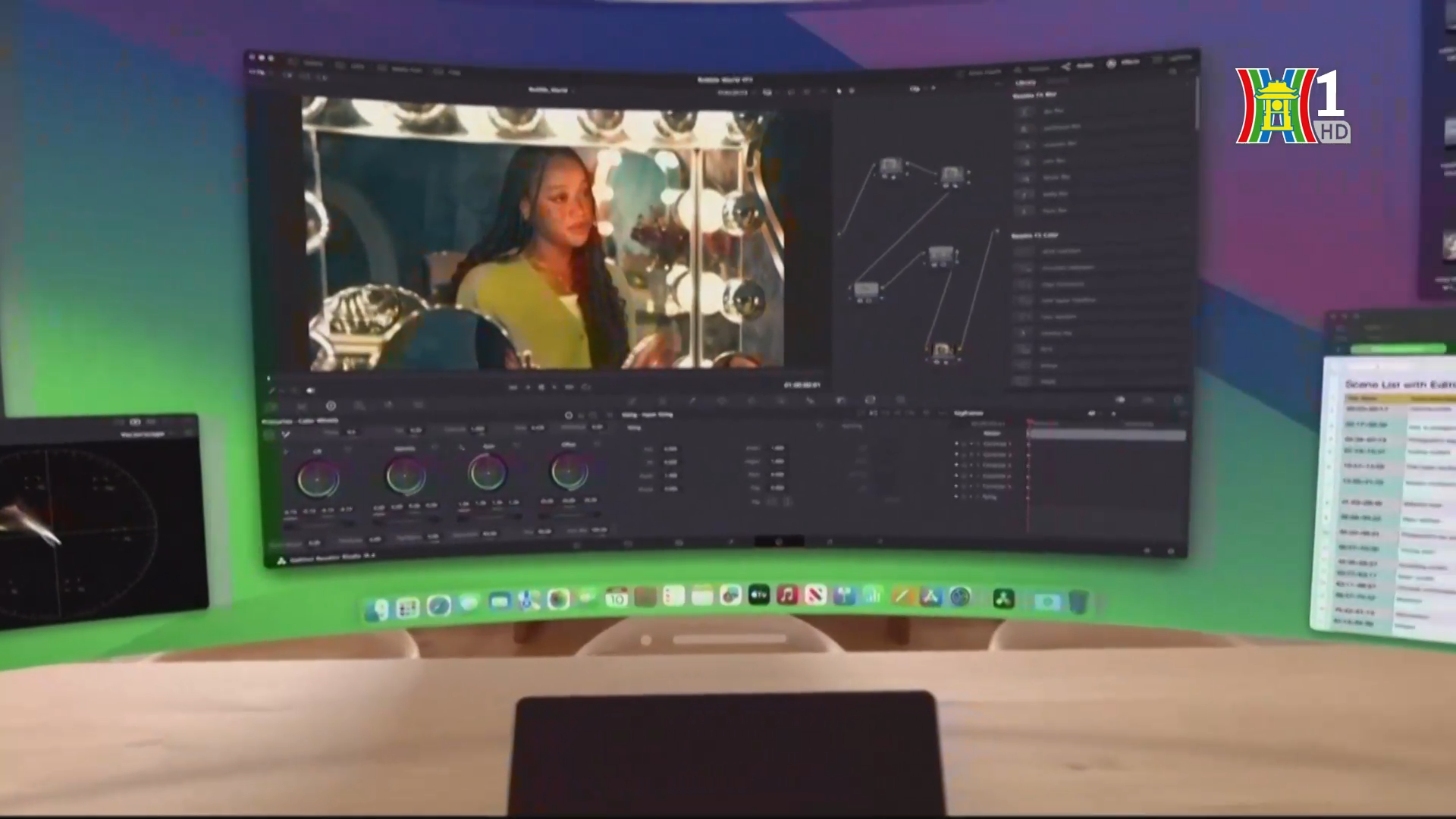
Task: Open DaVinci Resolve from the Dock
Action: coord(1004,598)
